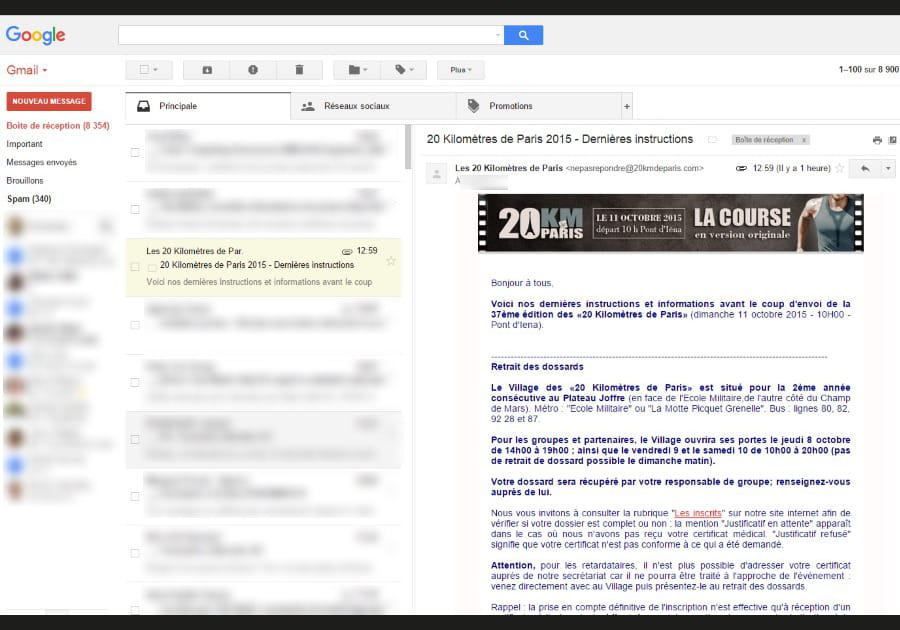Archive the open message
Screen dimensions: 900x630
point(207,70)
